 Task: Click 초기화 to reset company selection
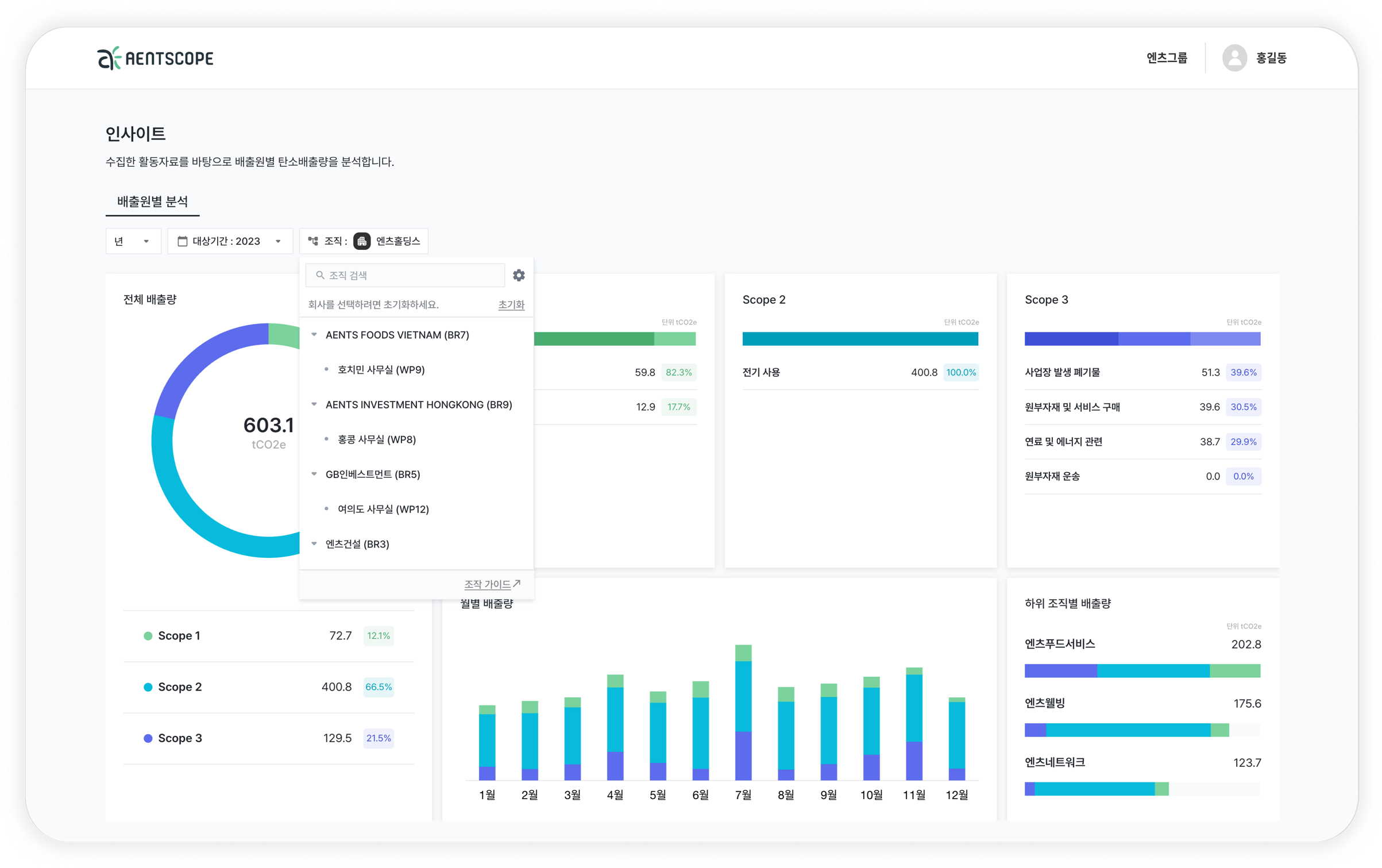pyautogui.click(x=511, y=304)
